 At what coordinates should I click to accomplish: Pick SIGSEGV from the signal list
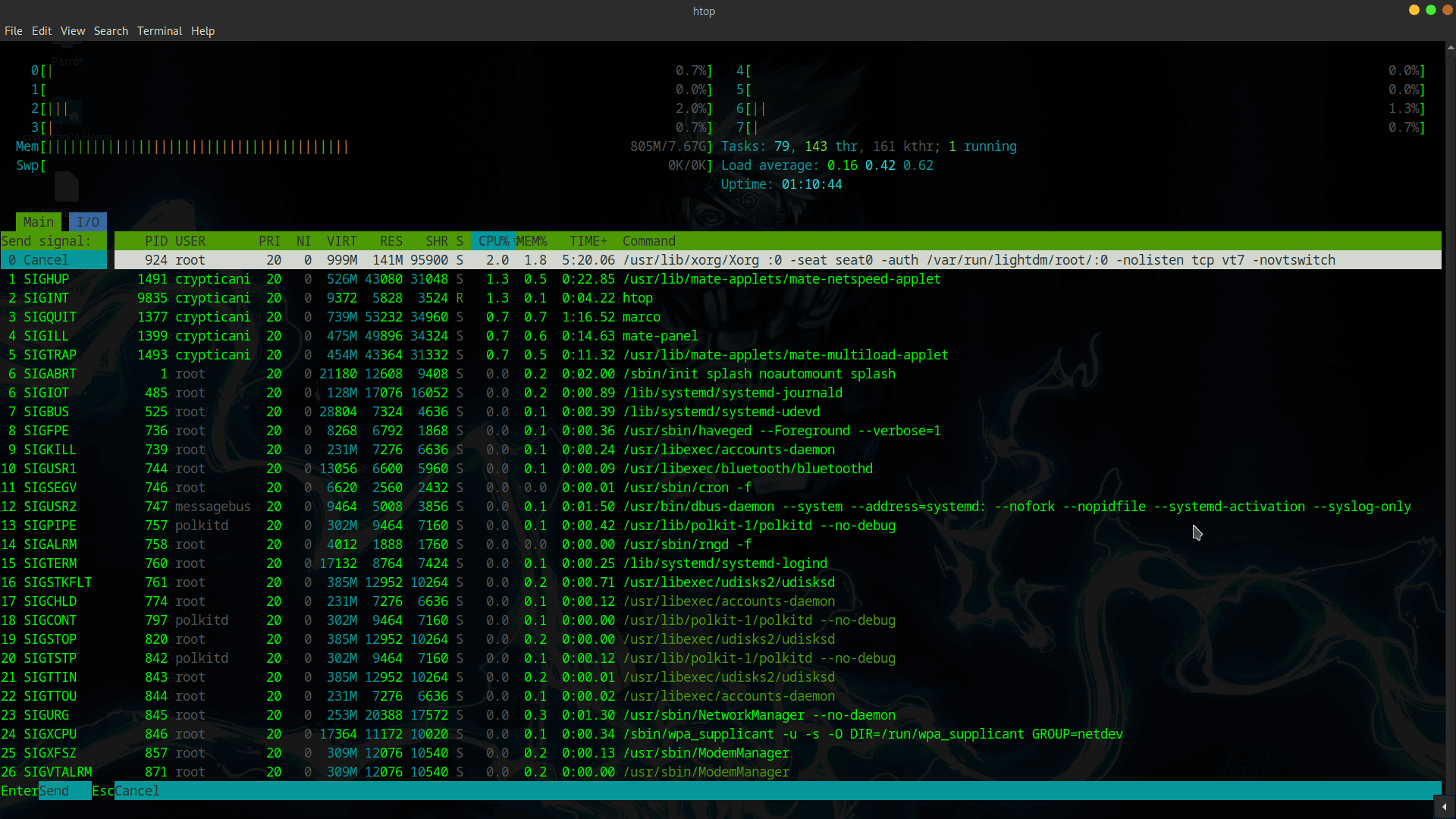click(x=49, y=487)
